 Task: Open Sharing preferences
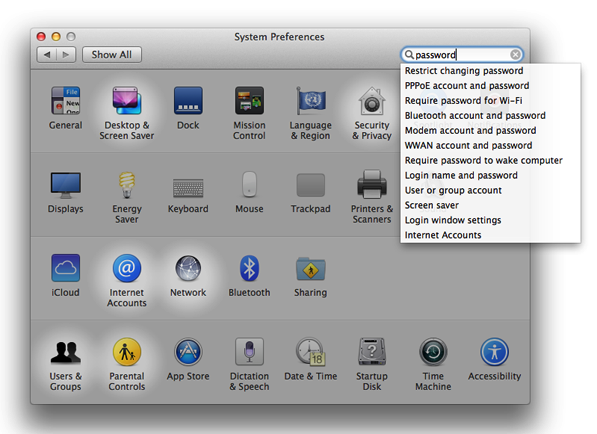[x=311, y=276]
